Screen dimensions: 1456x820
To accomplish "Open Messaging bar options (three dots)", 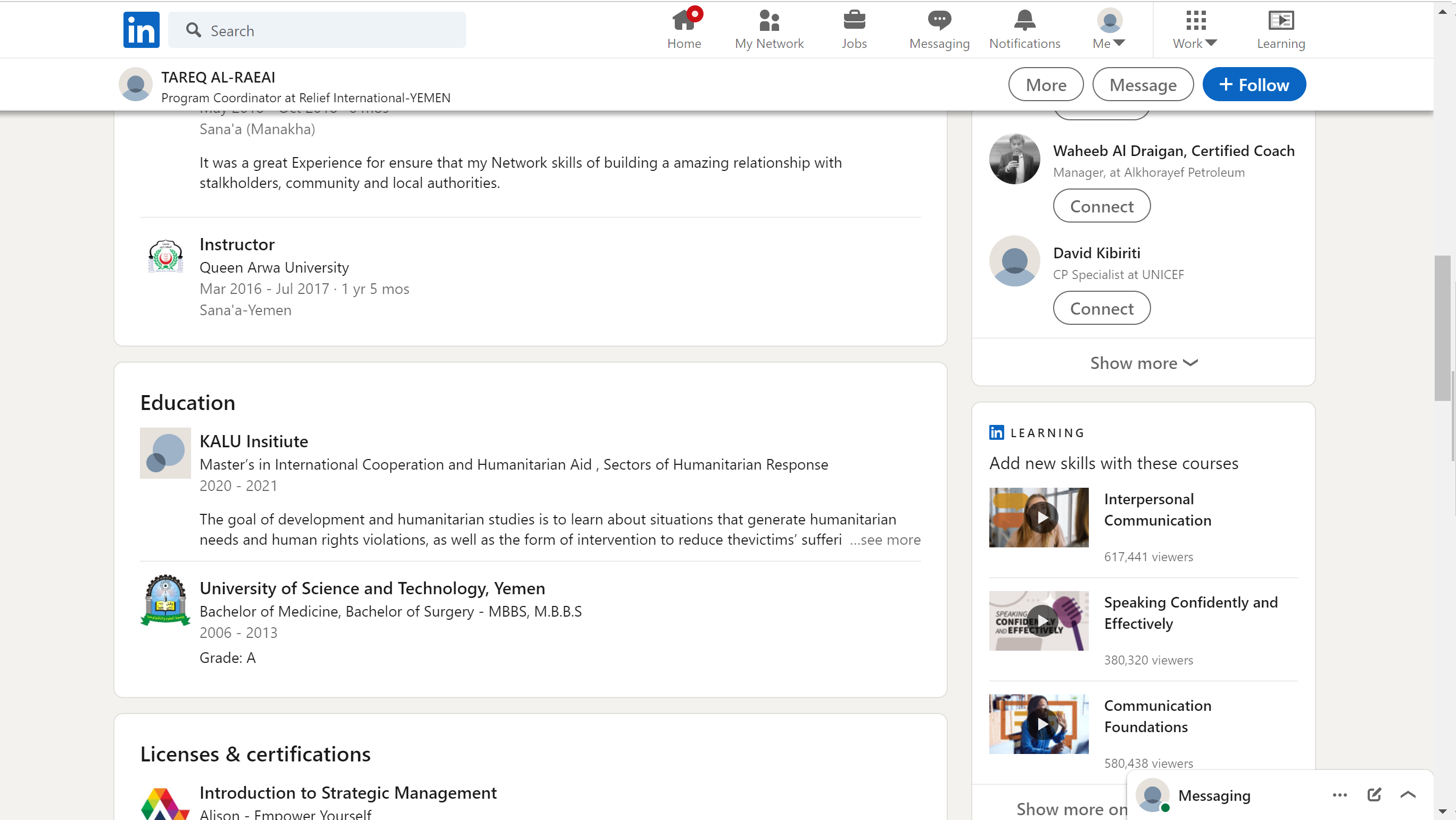I will click(x=1339, y=794).
